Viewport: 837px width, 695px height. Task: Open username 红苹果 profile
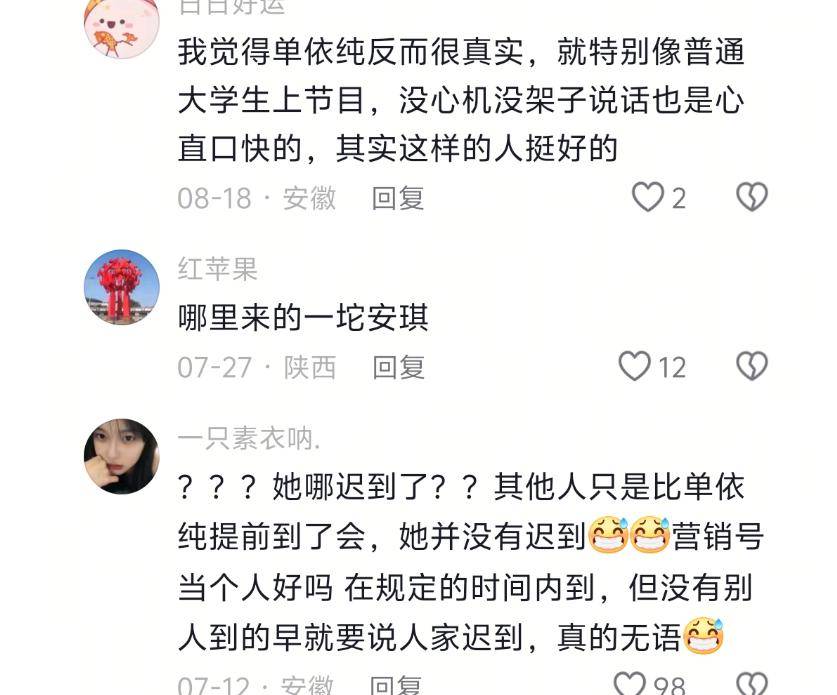pyautogui.click(x=217, y=268)
